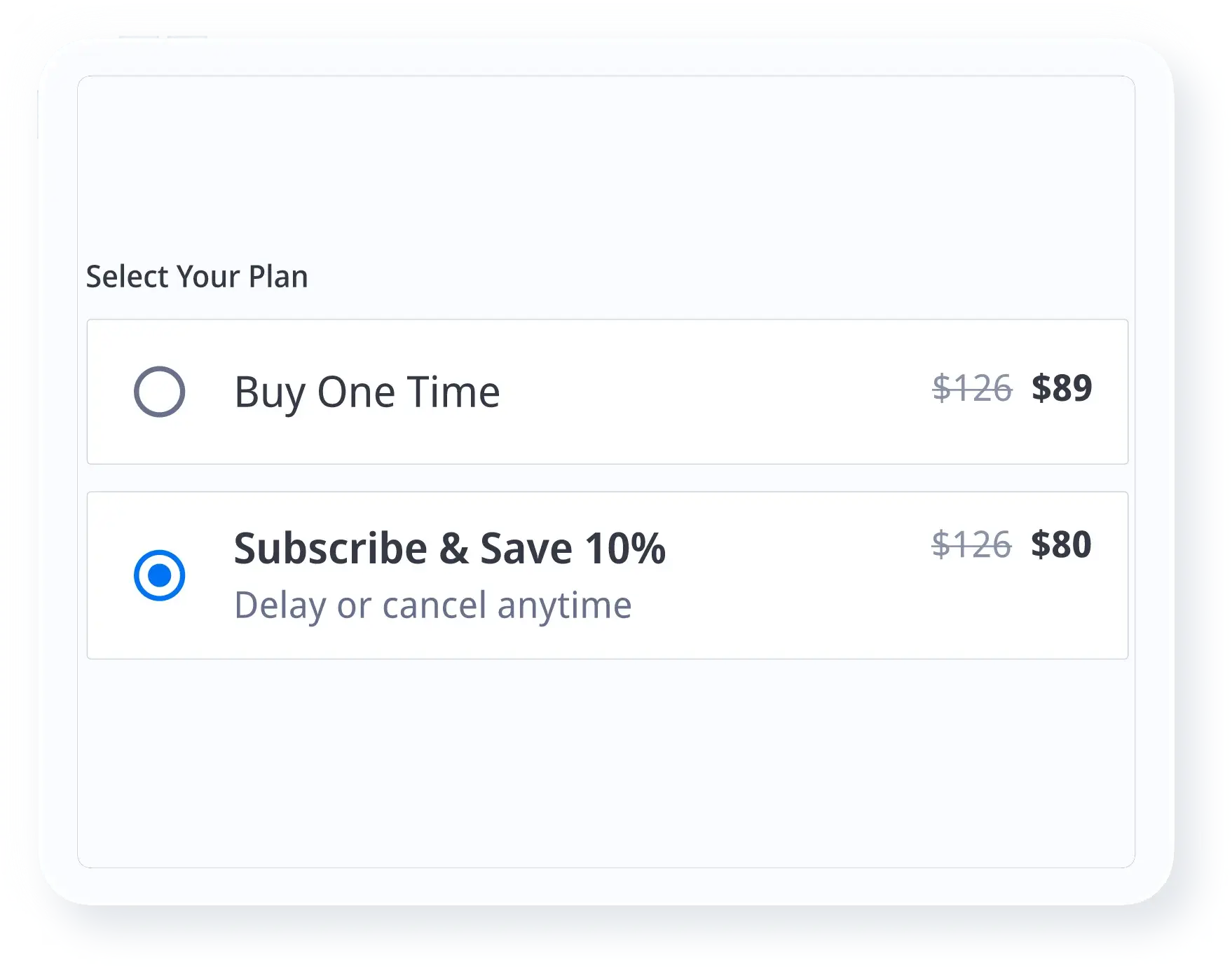
Task: Click crossed-out $126 in Subscribe row
Action: click(971, 544)
